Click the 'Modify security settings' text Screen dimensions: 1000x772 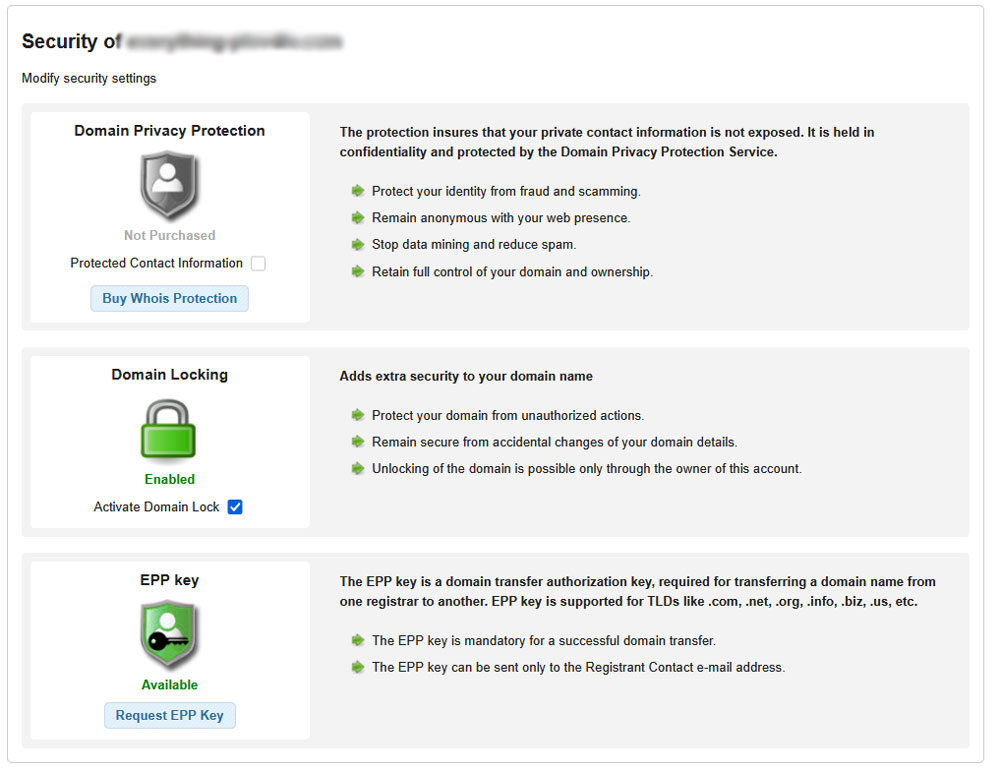point(88,78)
